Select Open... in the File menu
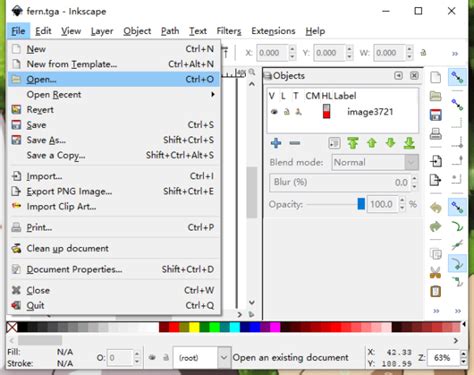 point(114,79)
